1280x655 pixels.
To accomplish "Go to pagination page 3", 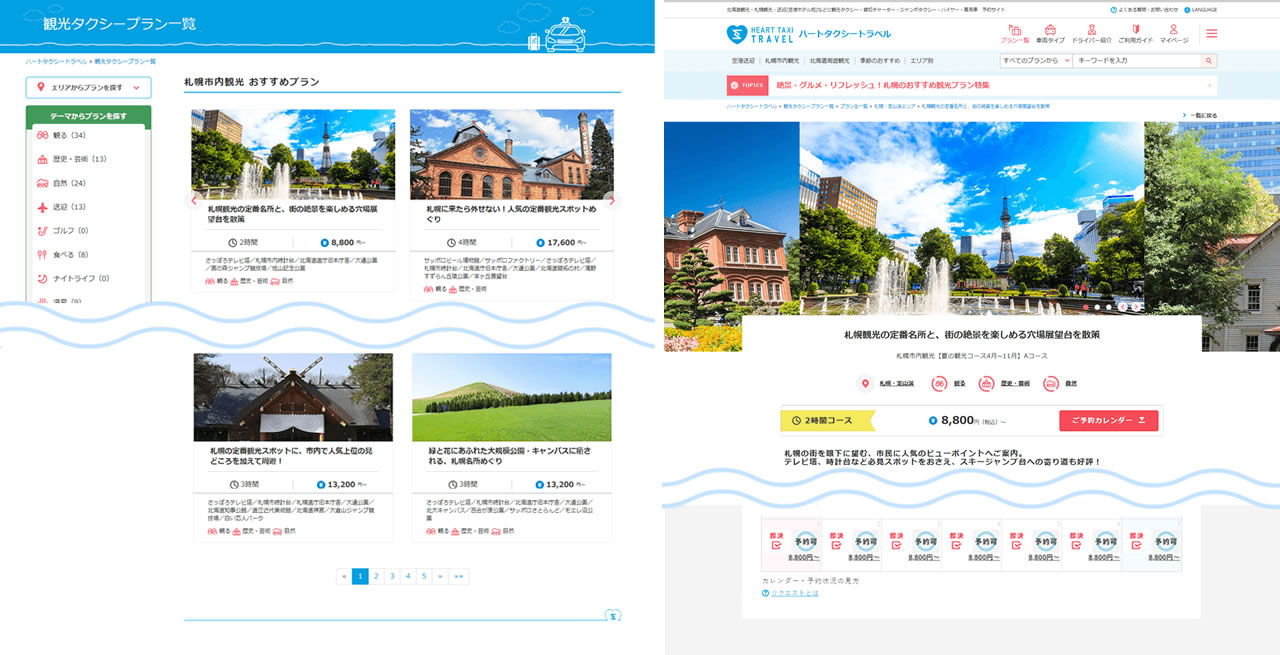I will click(392, 576).
